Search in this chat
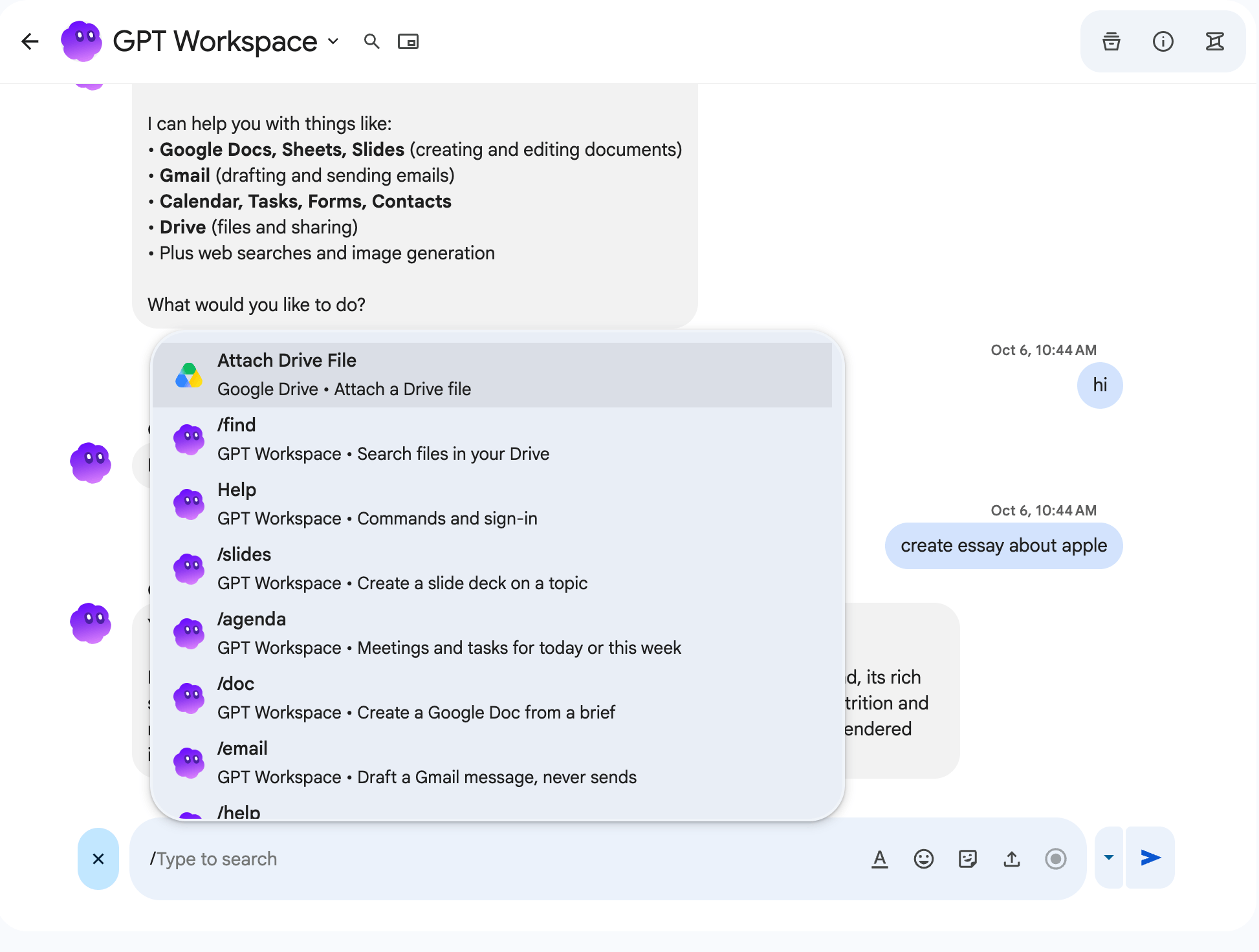The height and width of the screenshot is (952, 1259). (371, 41)
